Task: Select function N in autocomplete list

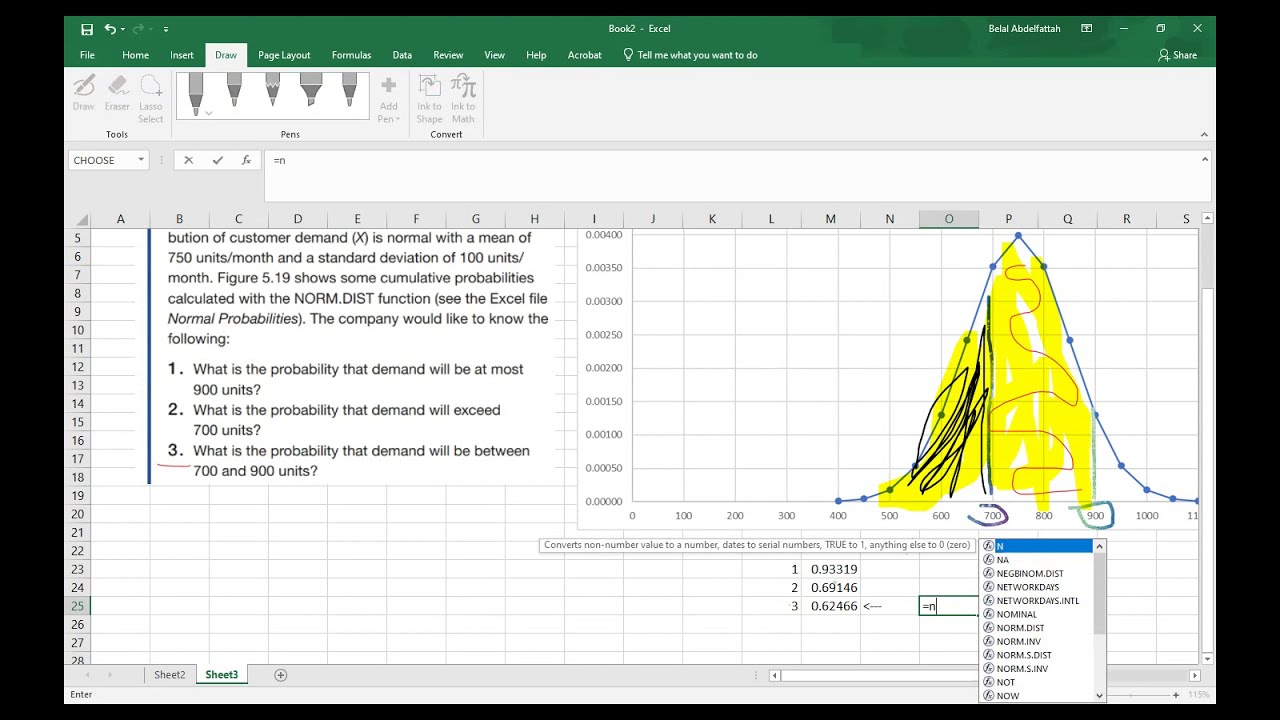Action: 1037,546
